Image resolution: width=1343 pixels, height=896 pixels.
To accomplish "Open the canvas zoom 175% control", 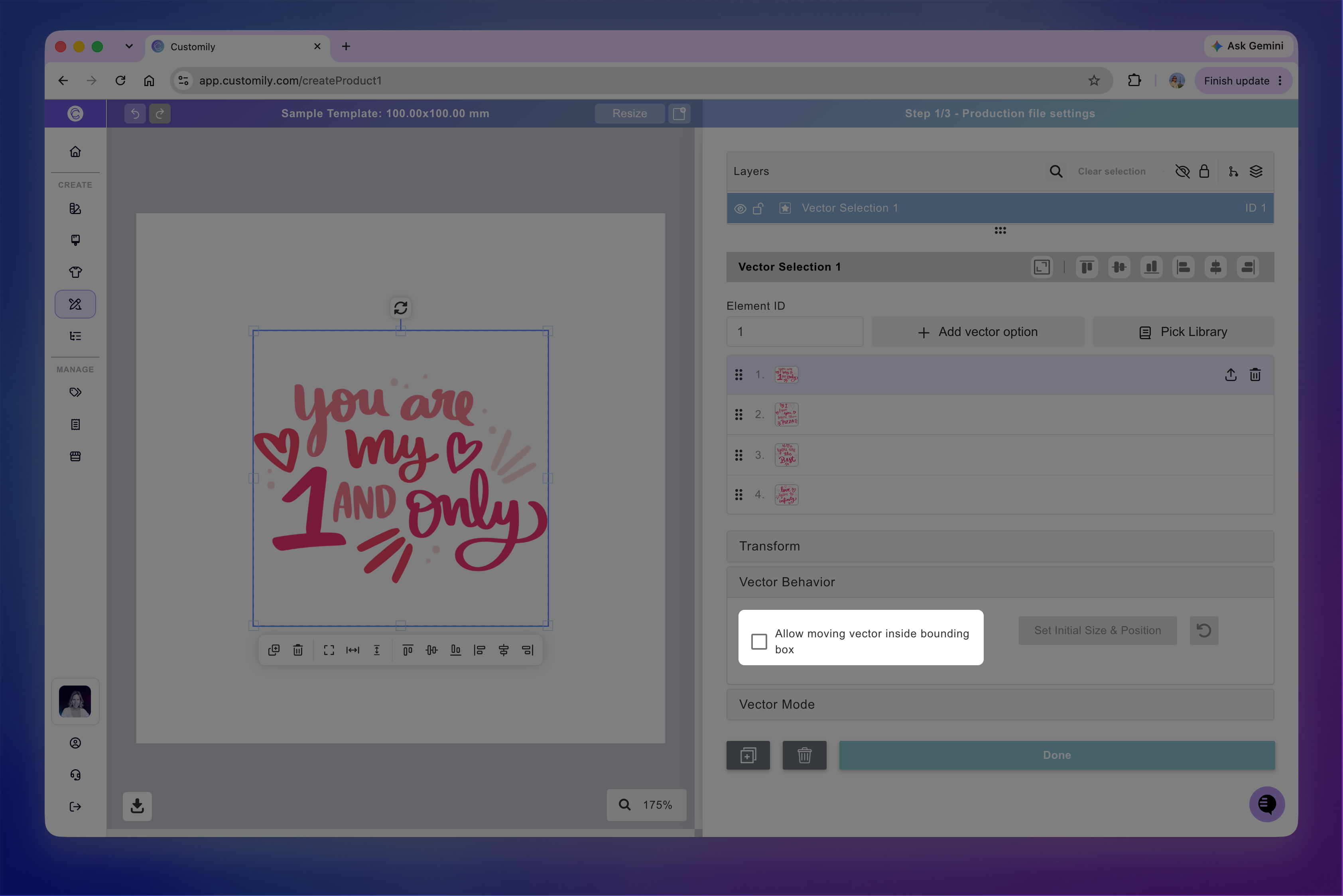I will [646, 805].
